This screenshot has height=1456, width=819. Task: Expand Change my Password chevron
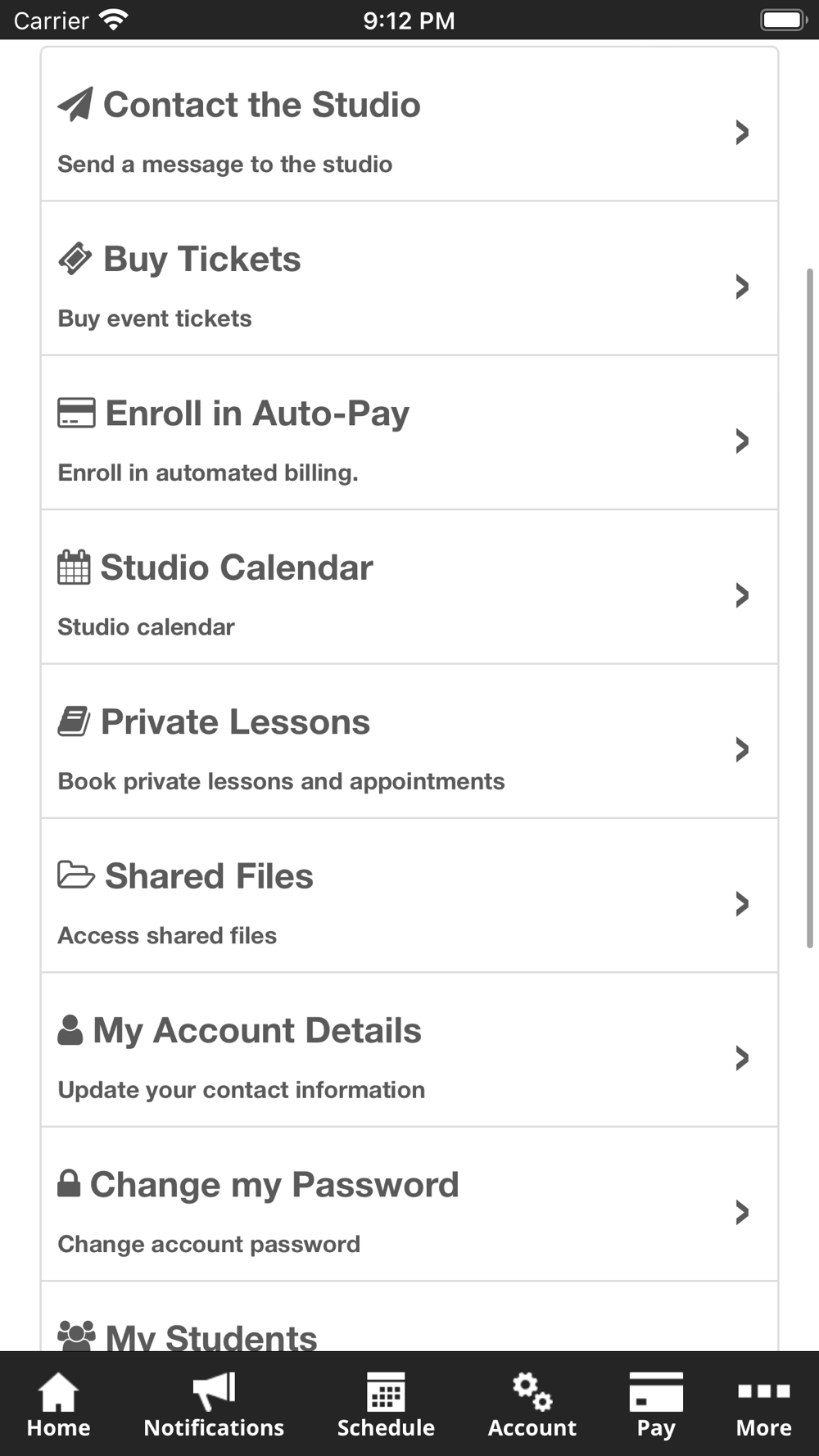(x=742, y=1212)
